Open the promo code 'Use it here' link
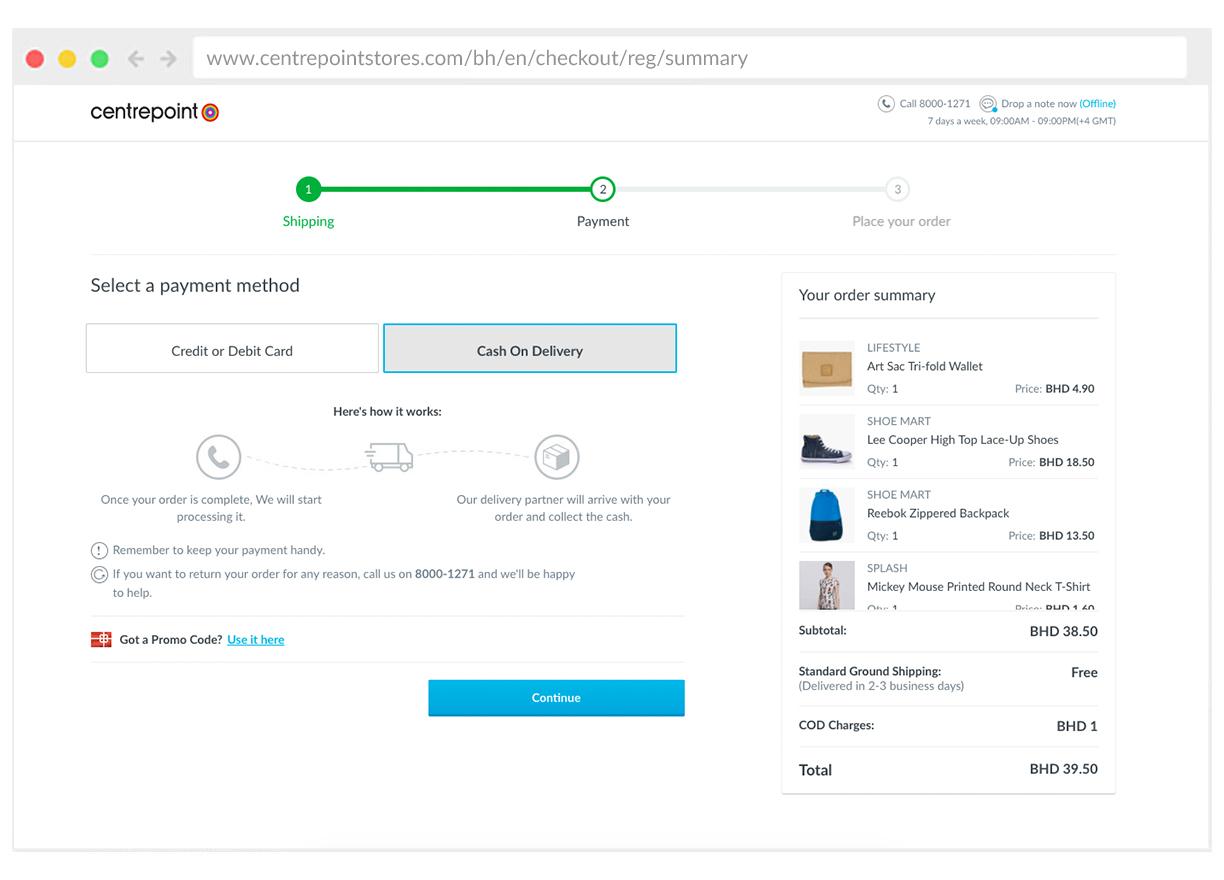The image size is (1224, 880). tap(255, 640)
